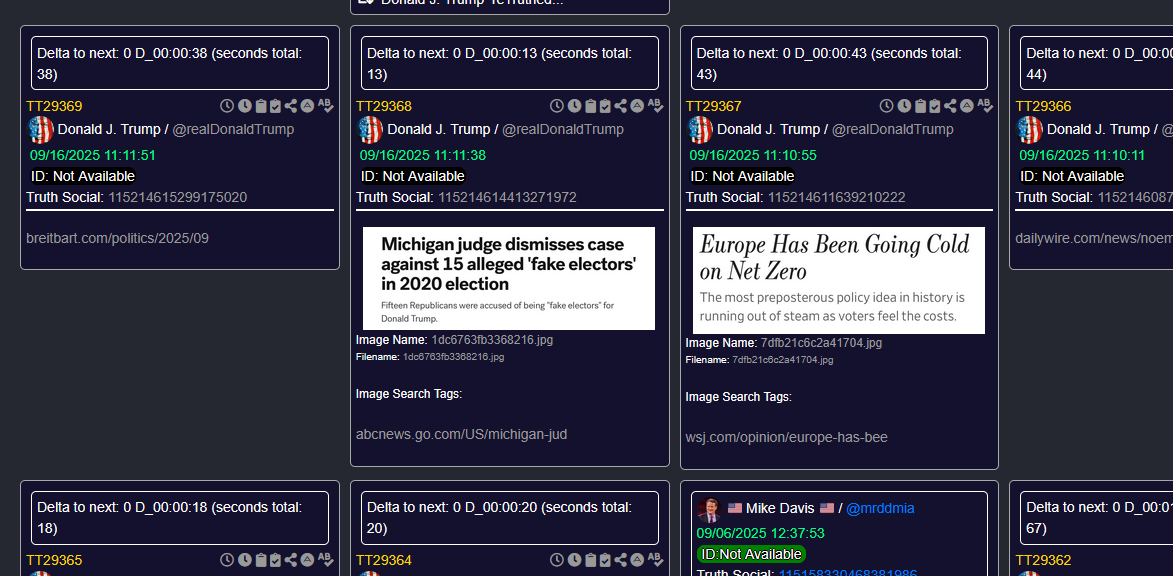Open post ID TT29364
This screenshot has height=576, width=1173.
[384, 560]
